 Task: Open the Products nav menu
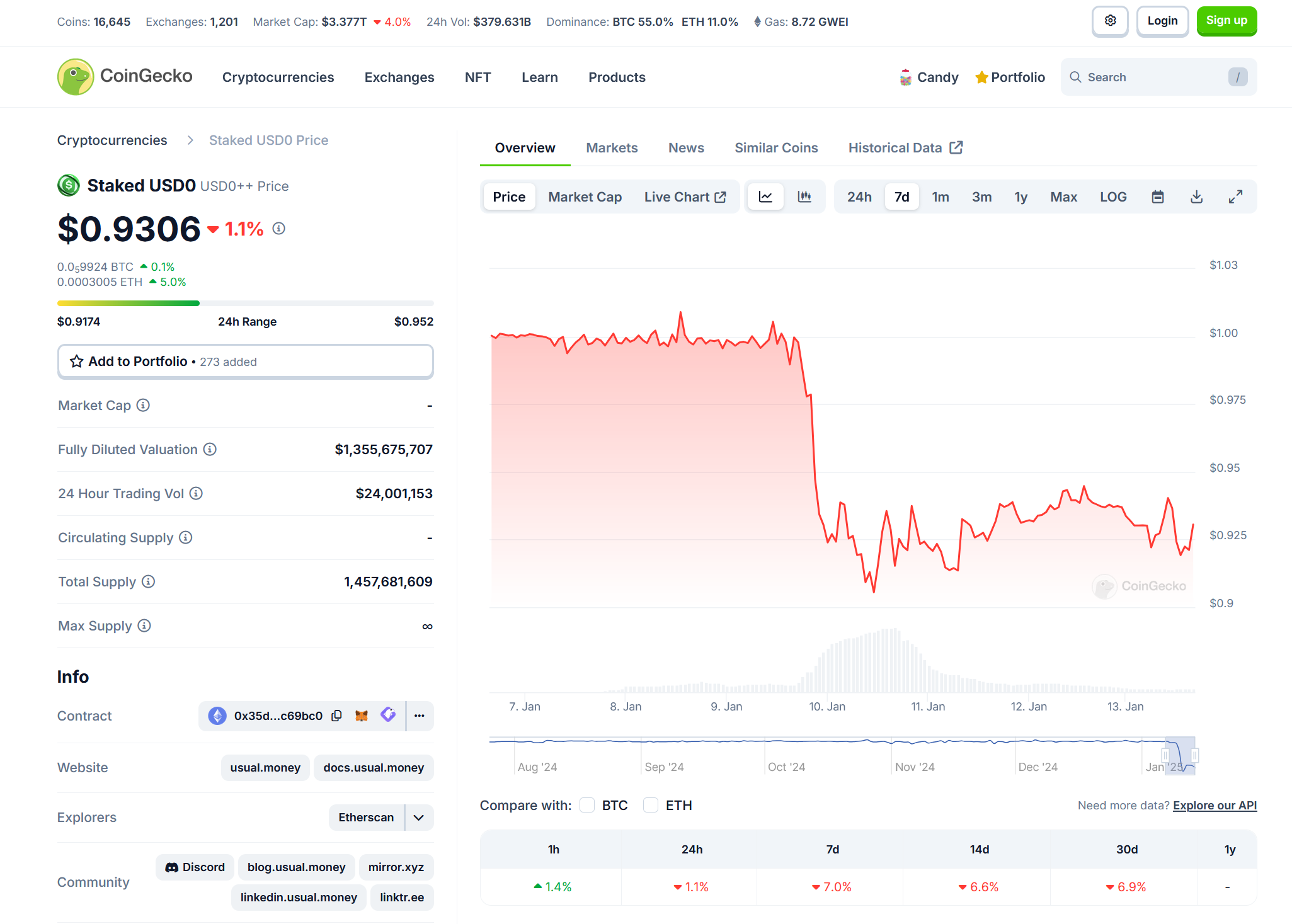click(617, 77)
